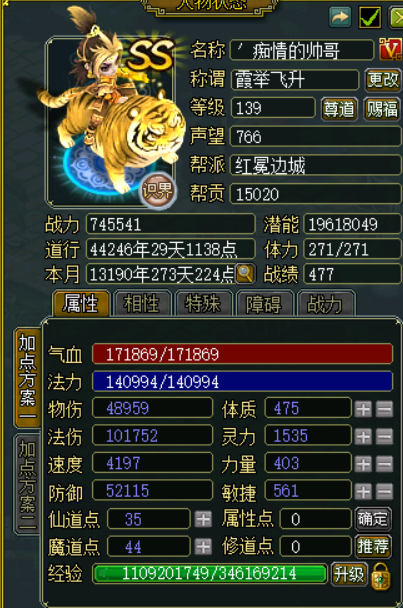Click the tiger mount character portrait

(111, 120)
